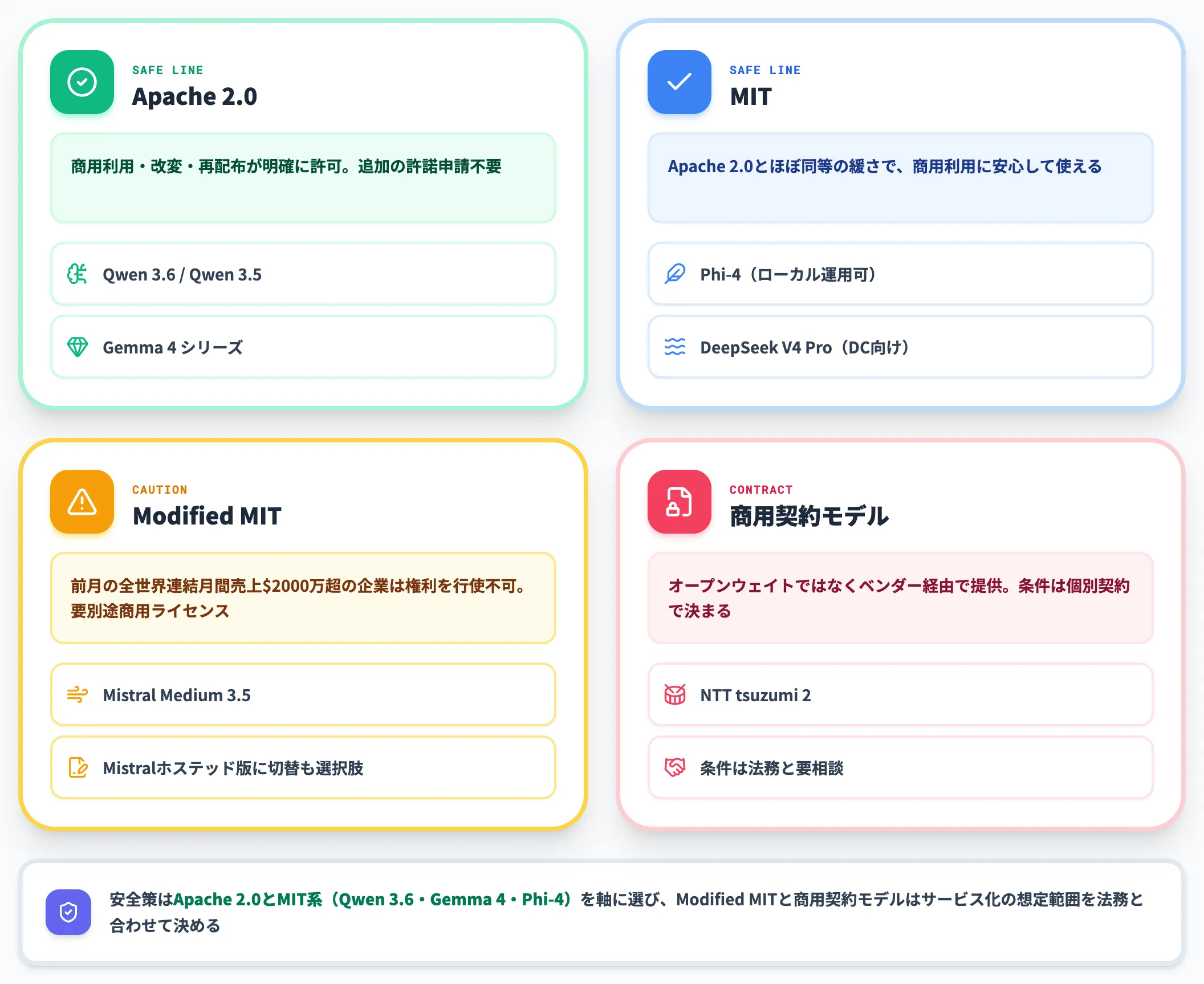The height and width of the screenshot is (984, 1204).
Task: Click the SAFE LINE label above MIT
Action: pyautogui.click(x=765, y=70)
